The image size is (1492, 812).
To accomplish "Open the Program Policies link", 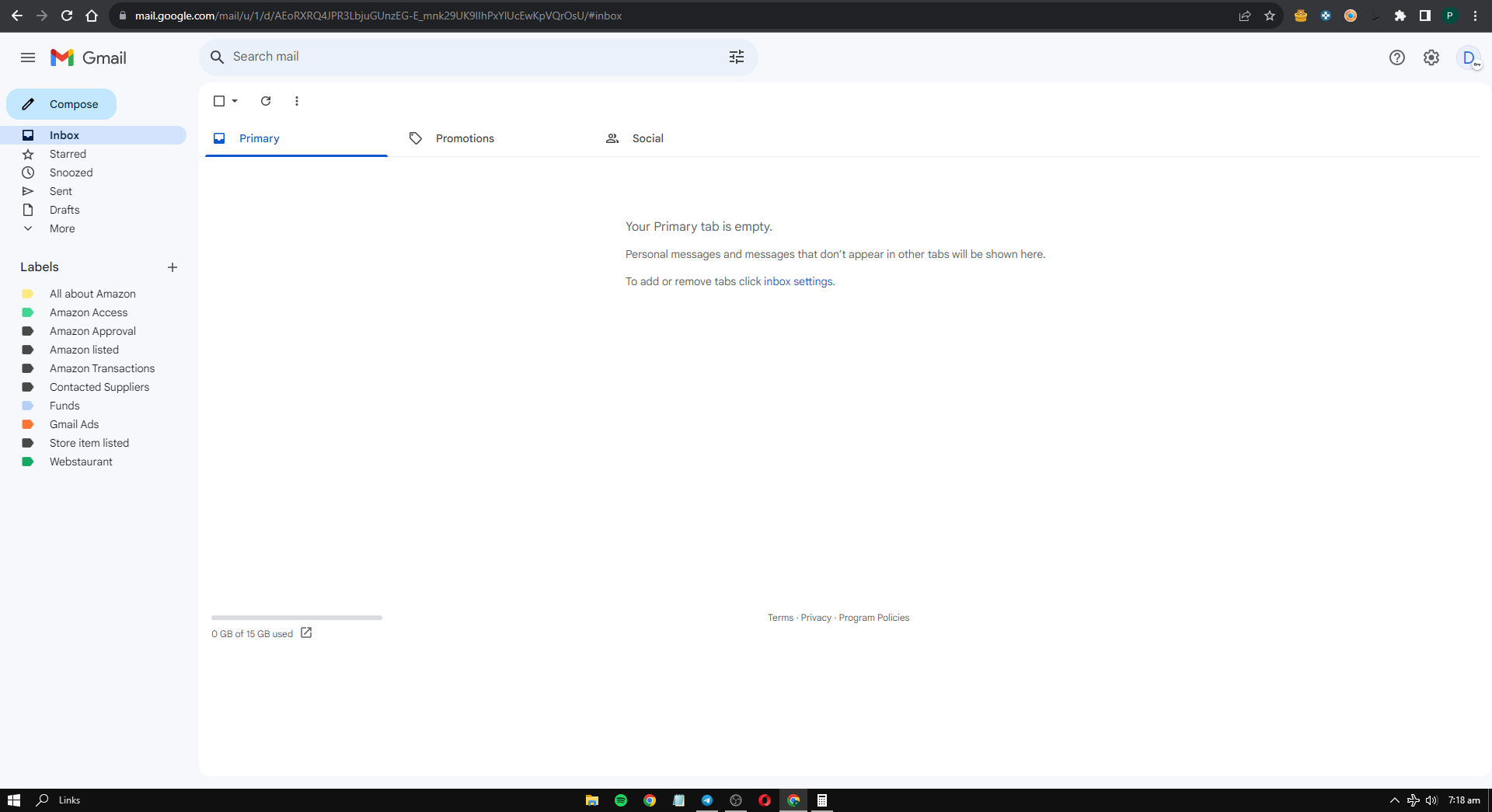I will coord(873,618).
